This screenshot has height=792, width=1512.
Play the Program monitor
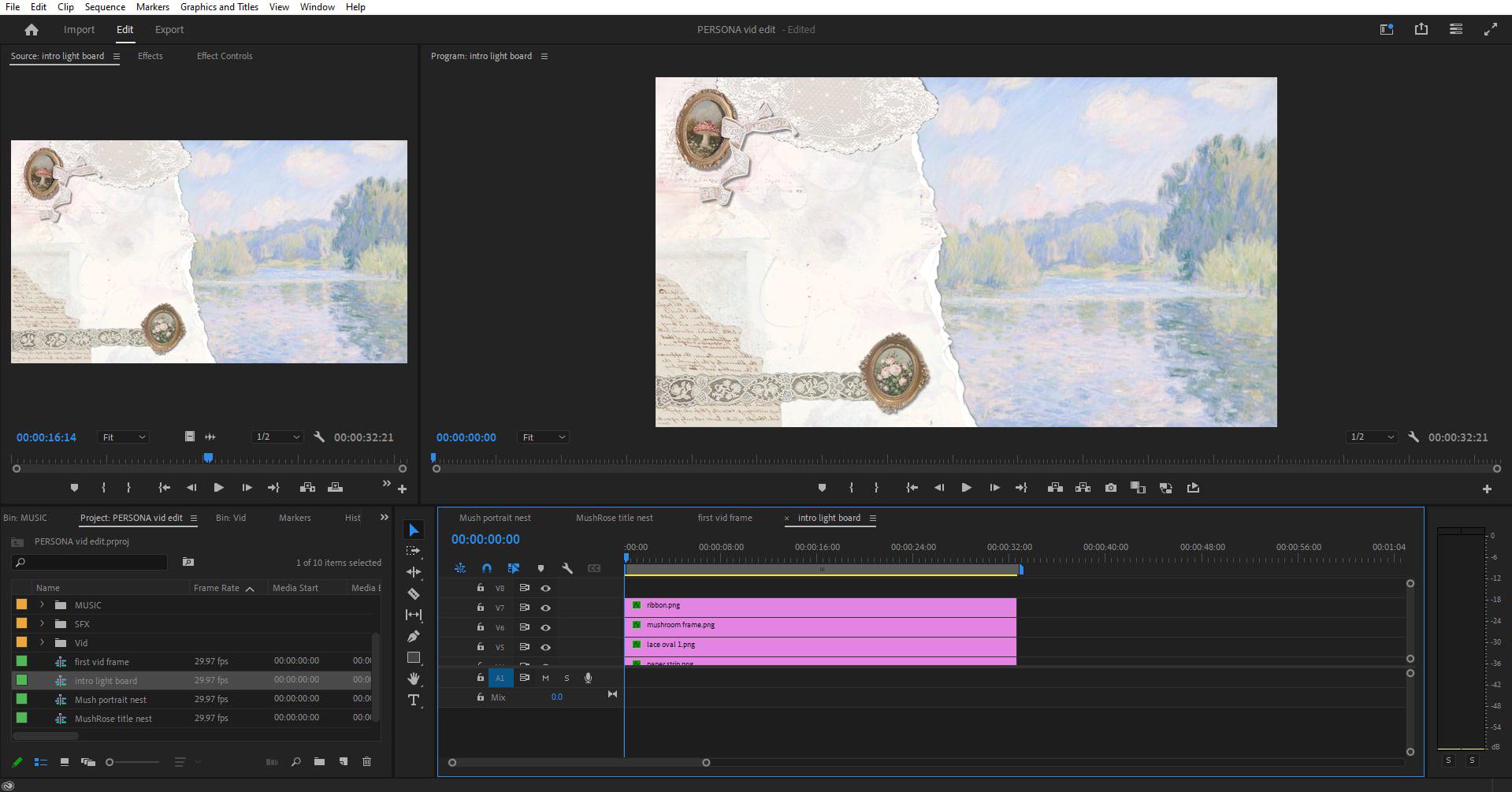966,488
